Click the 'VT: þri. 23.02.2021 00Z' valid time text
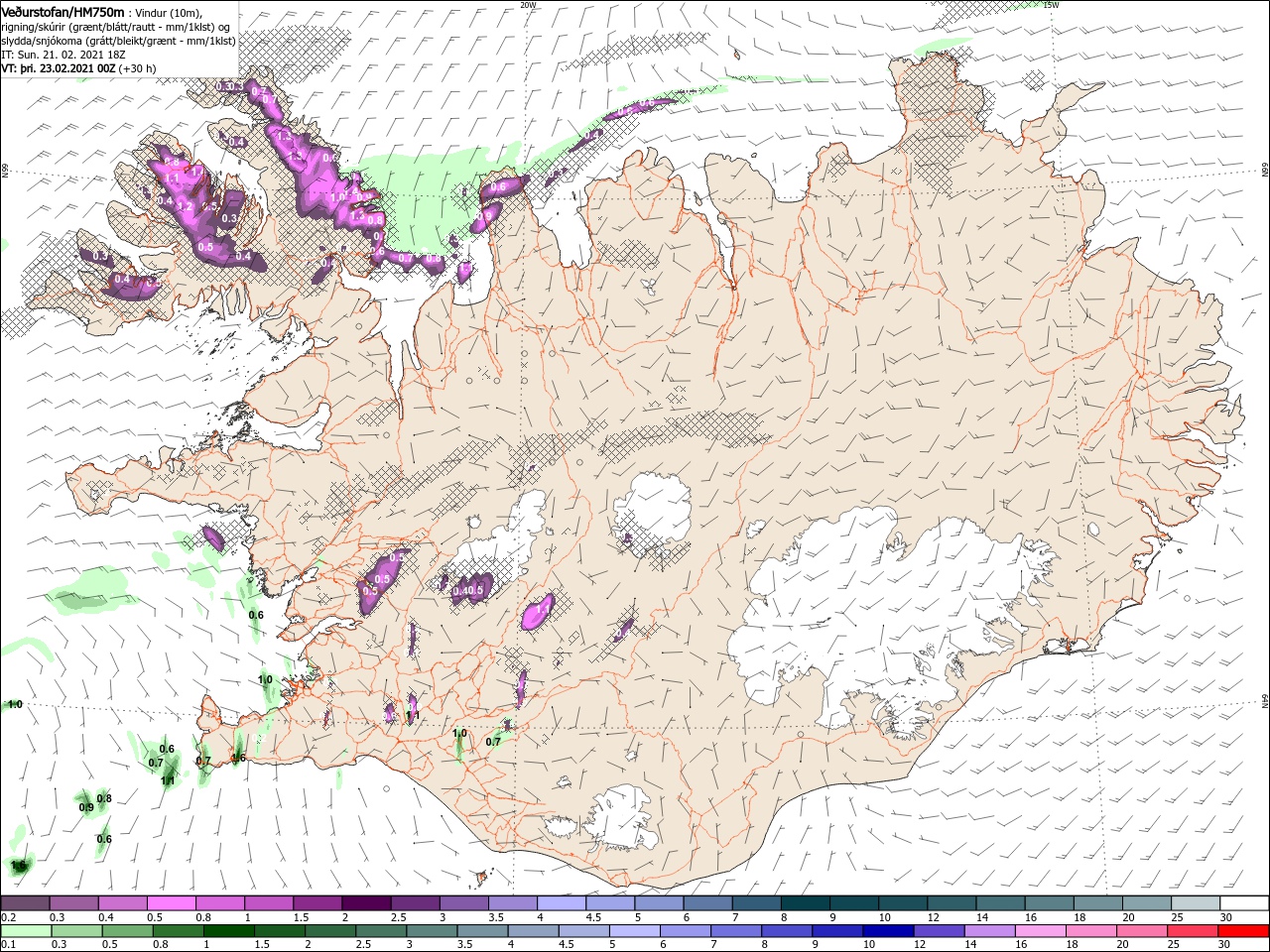This screenshot has height=952, width=1270. pos(58,68)
